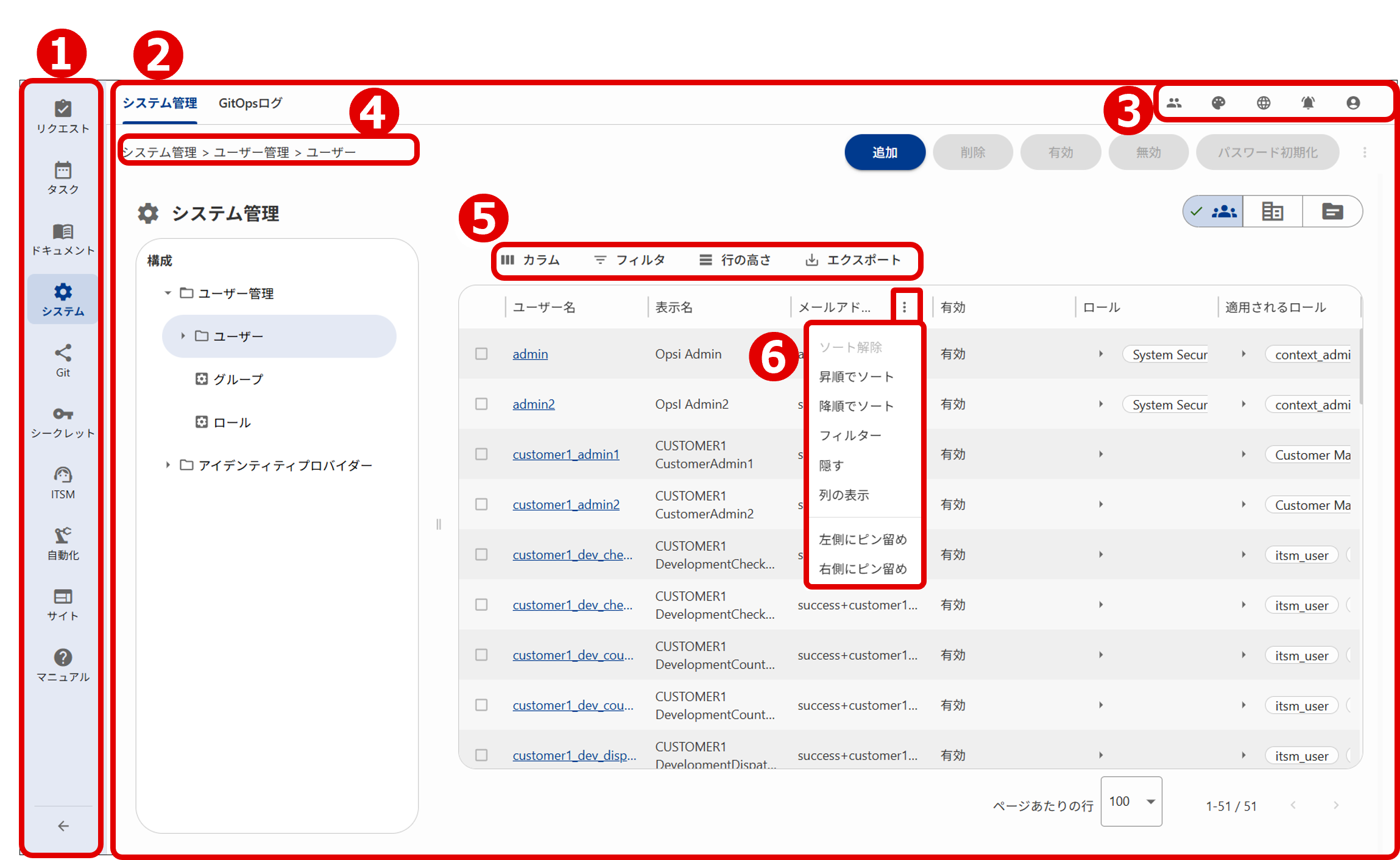Click the theme palette icon in top bar

1218,103
